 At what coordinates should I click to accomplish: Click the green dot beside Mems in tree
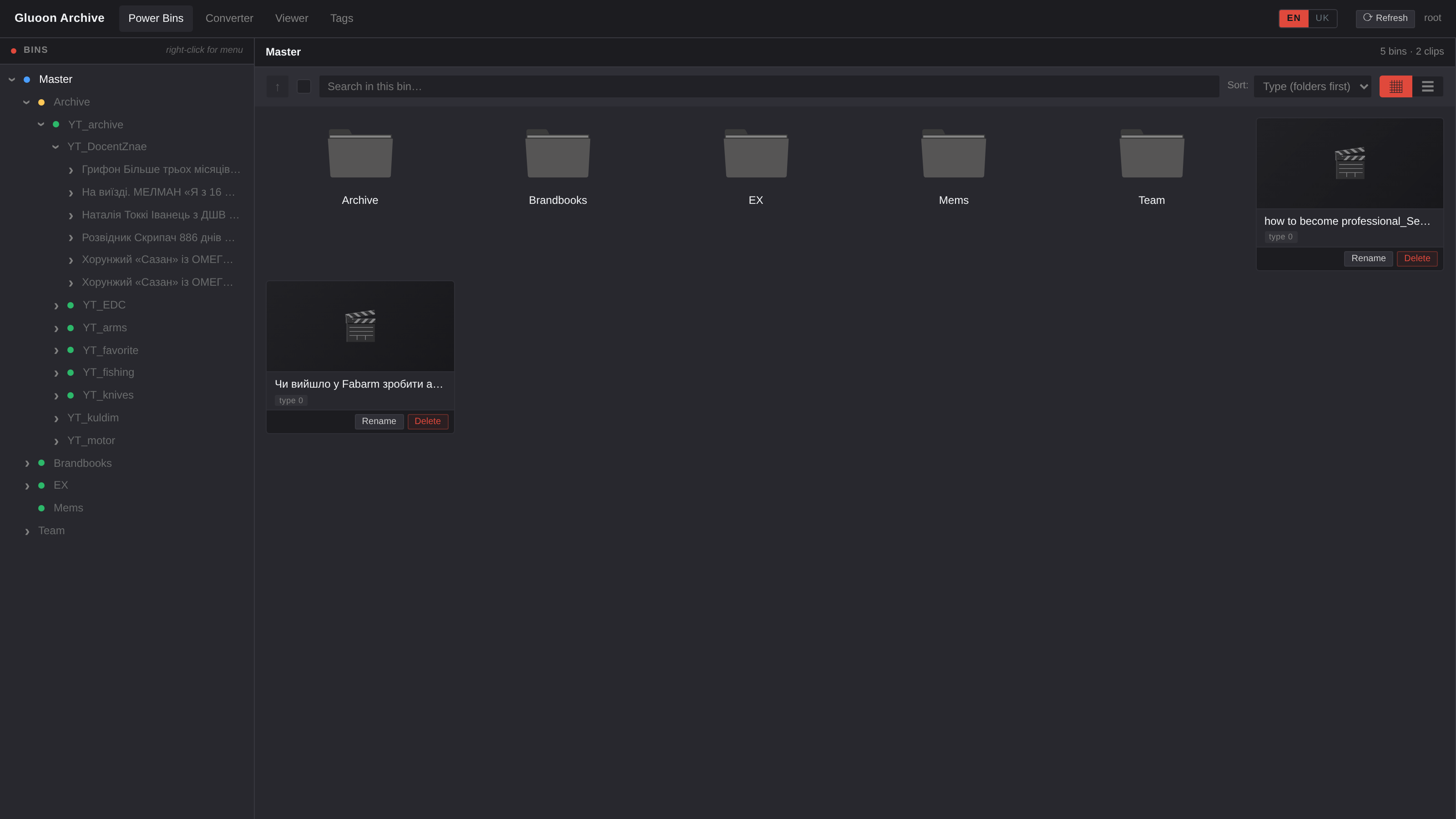coord(41,508)
